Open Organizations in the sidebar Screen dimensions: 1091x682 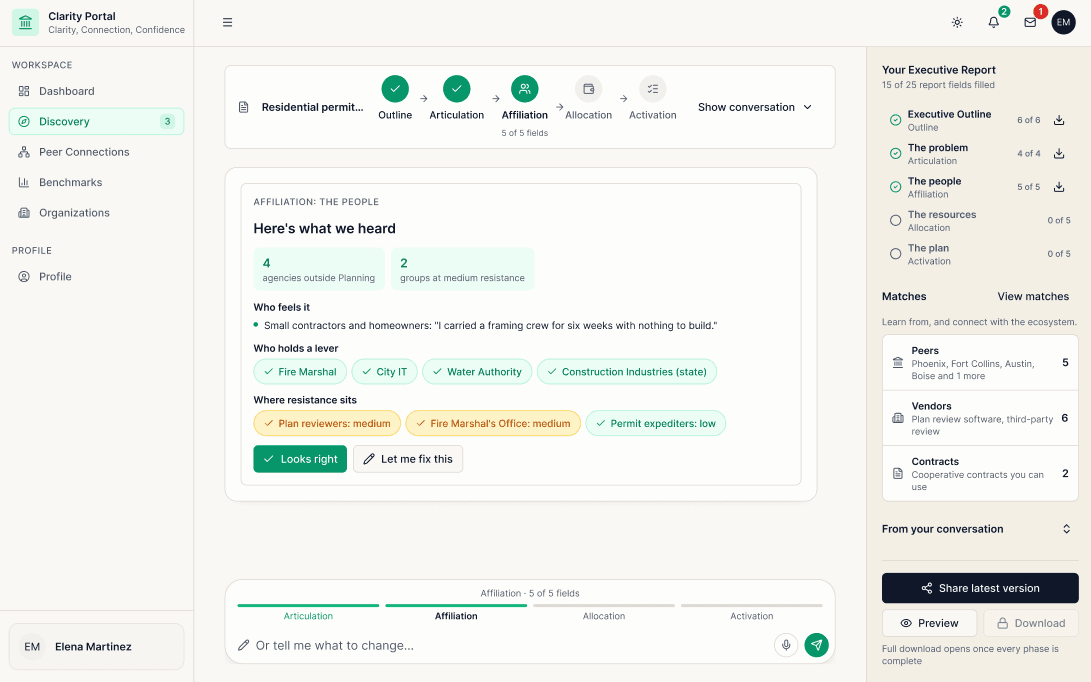(x=97, y=213)
